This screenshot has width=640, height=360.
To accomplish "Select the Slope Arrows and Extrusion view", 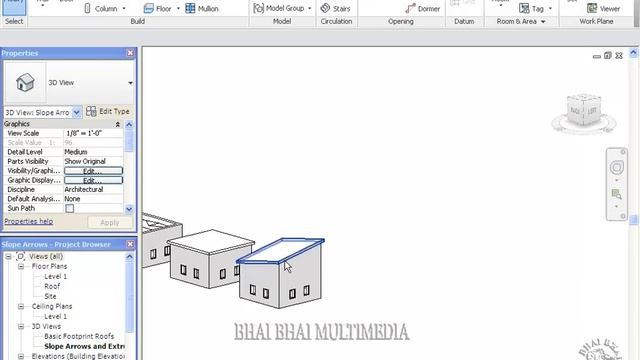I will (x=84, y=346).
